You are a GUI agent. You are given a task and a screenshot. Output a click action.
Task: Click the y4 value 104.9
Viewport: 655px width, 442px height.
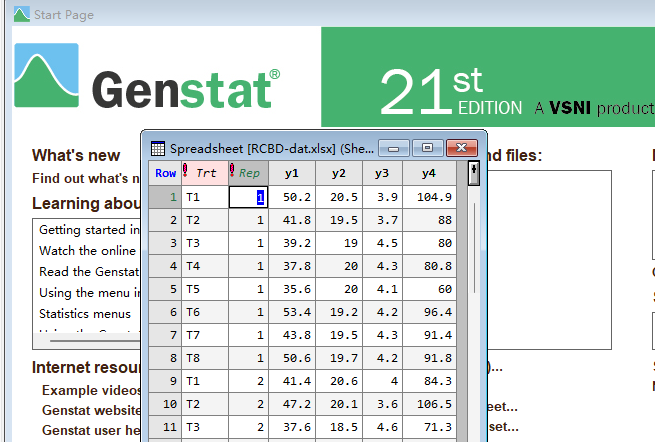(x=429, y=197)
